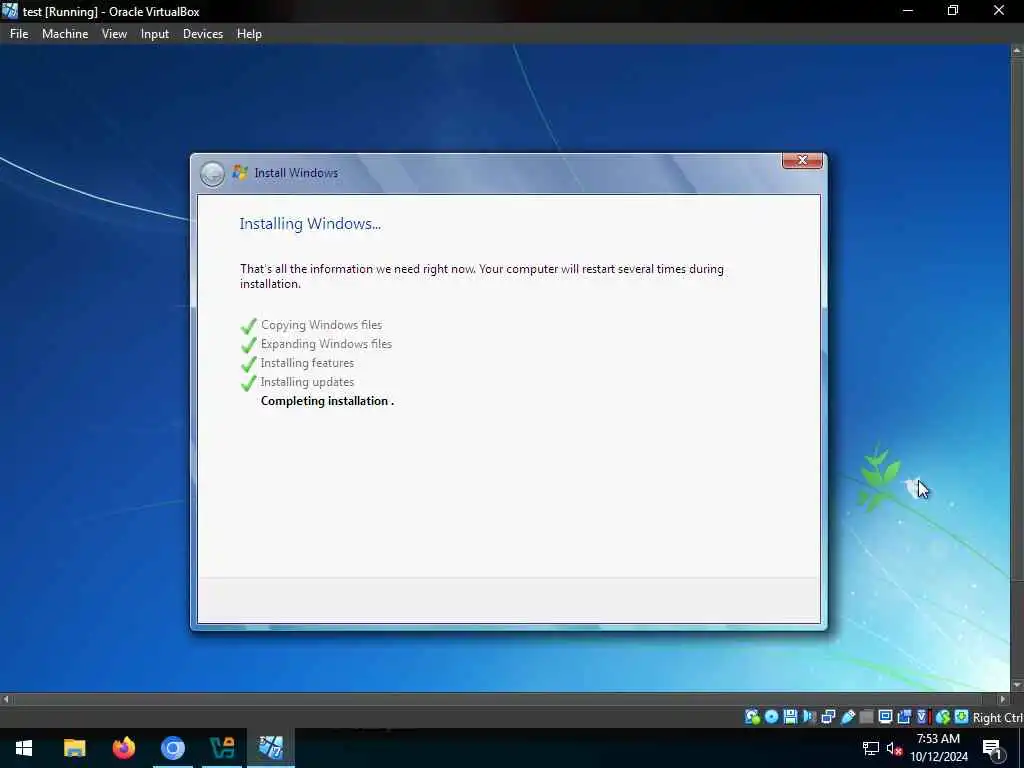Click the Expanding Windows files step
The image size is (1024, 768).
tap(327, 344)
